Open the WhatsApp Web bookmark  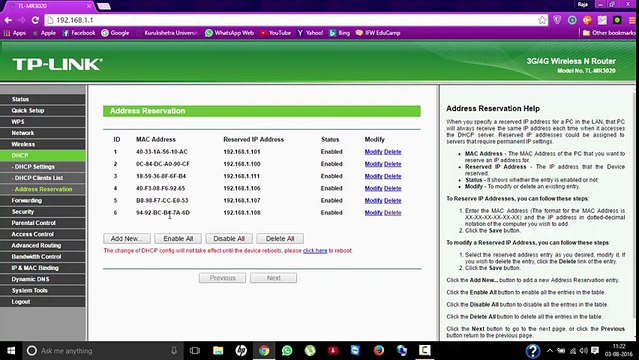[x=229, y=33]
